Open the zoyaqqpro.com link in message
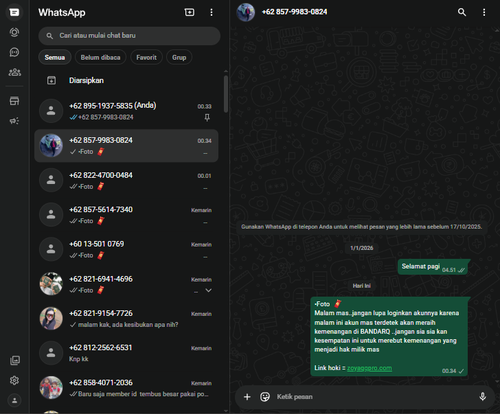 click(369, 368)
